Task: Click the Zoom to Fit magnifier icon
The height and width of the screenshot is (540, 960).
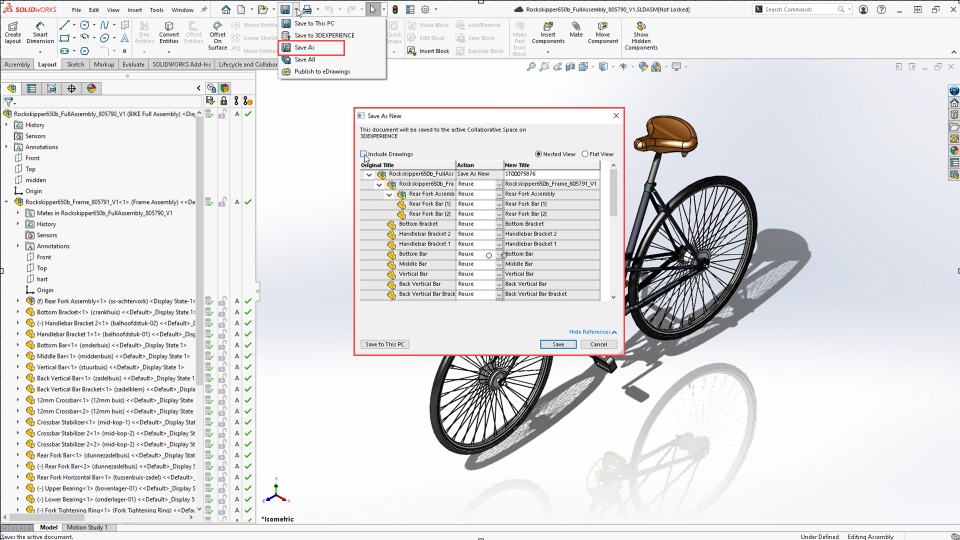Action: (531, 67)
